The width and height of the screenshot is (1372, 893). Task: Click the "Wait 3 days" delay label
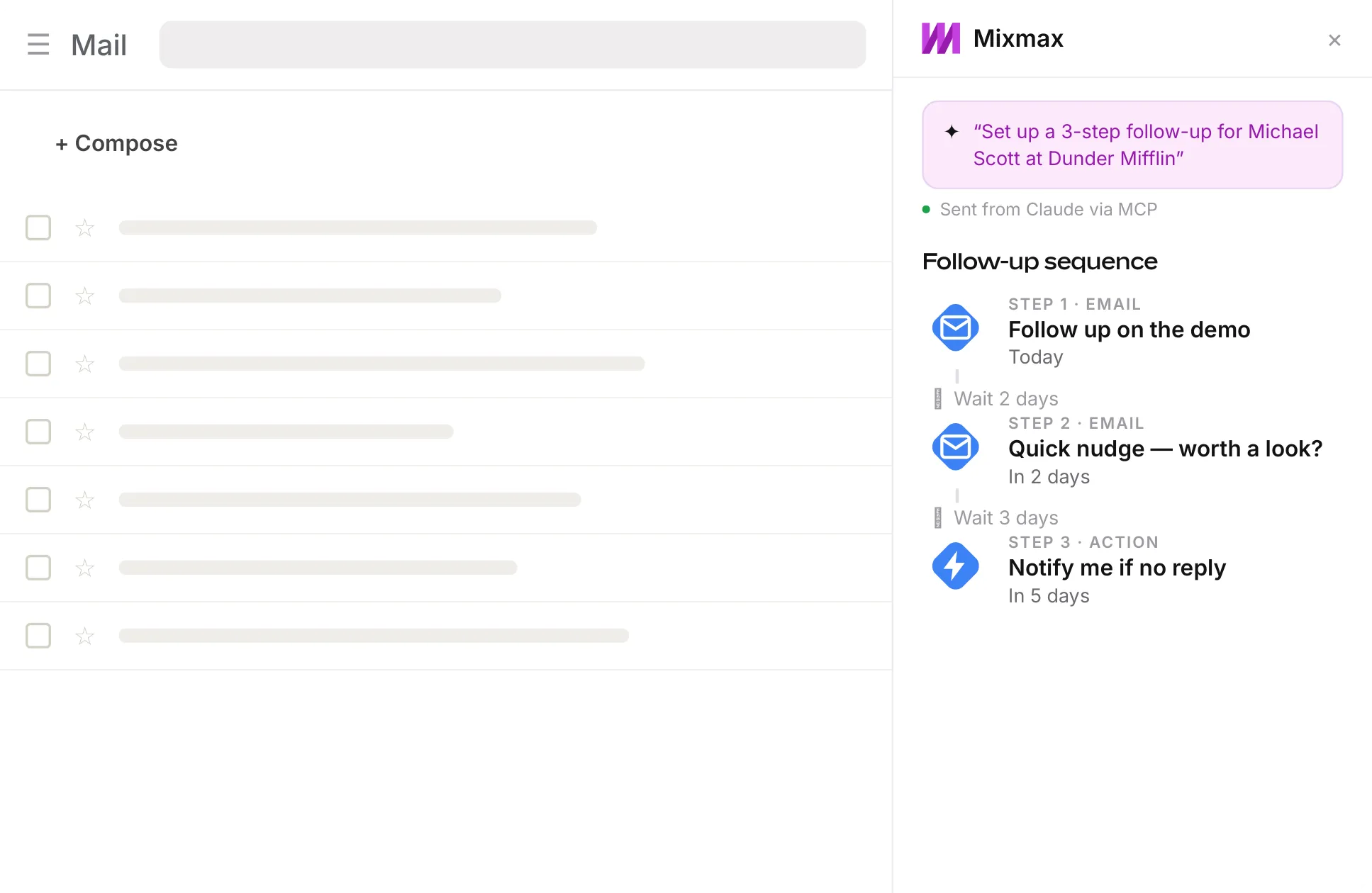1005,517
